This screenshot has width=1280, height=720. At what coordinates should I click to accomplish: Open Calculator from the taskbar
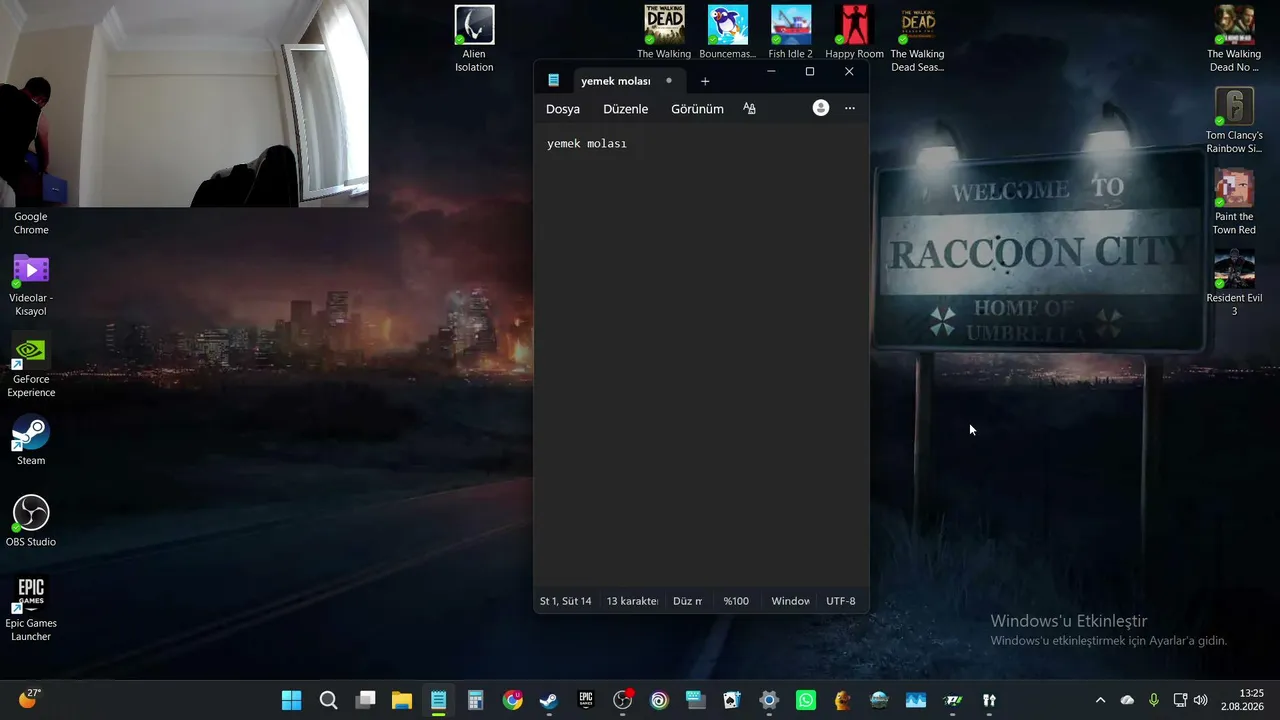[x=475, y=700]
